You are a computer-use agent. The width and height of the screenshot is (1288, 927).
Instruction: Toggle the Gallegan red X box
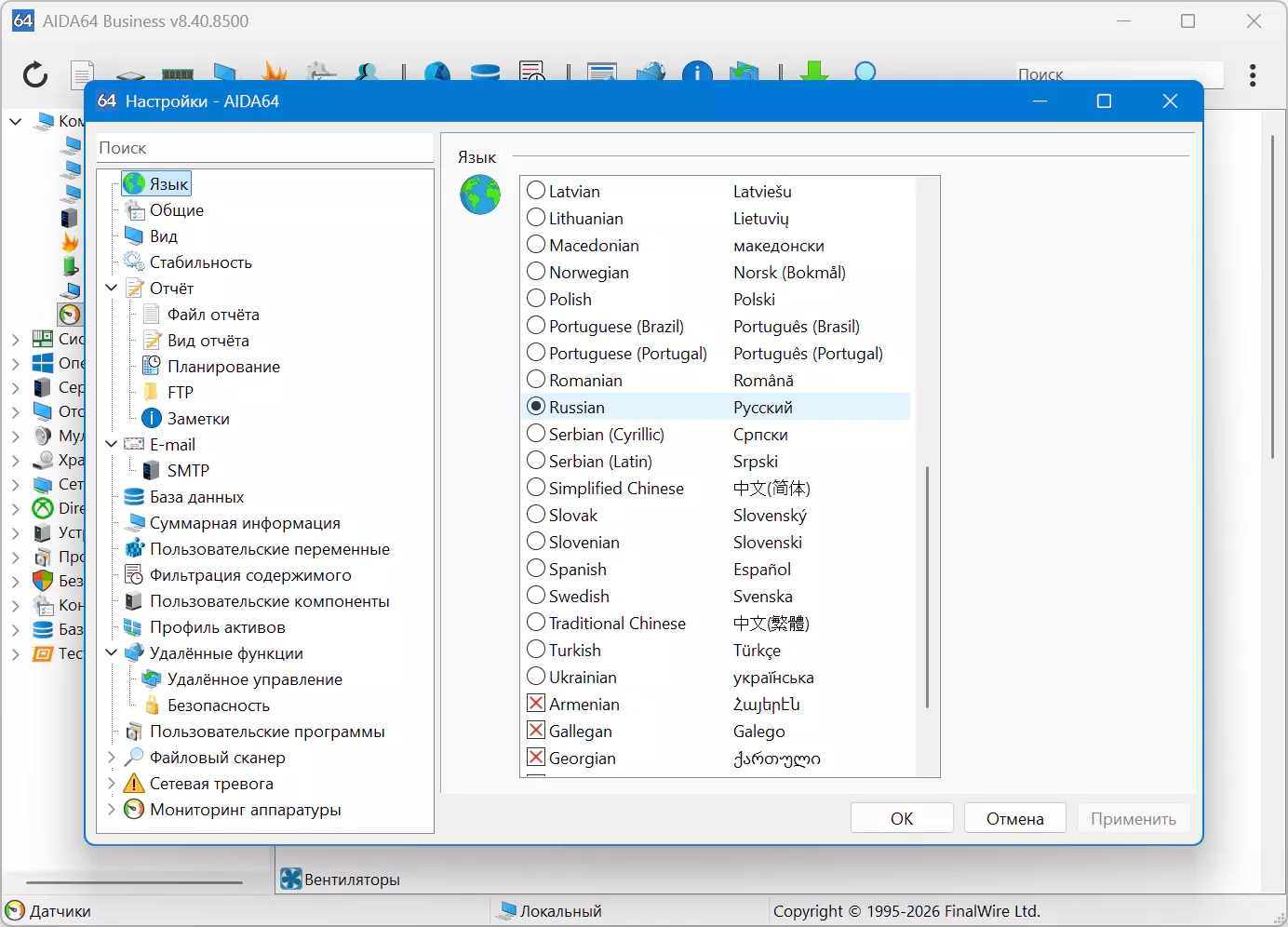tap(536, 731)
